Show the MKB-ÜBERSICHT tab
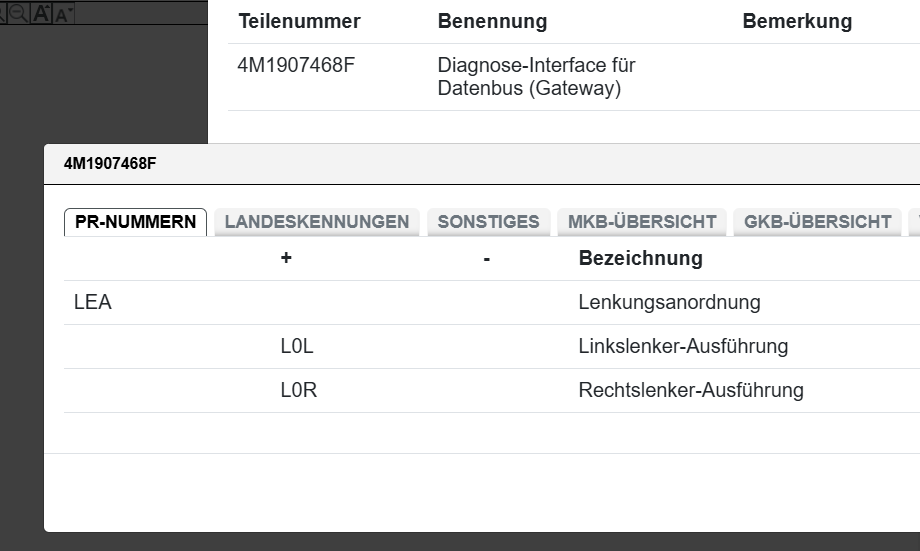 pyautogui.click(x=642, y=222)
